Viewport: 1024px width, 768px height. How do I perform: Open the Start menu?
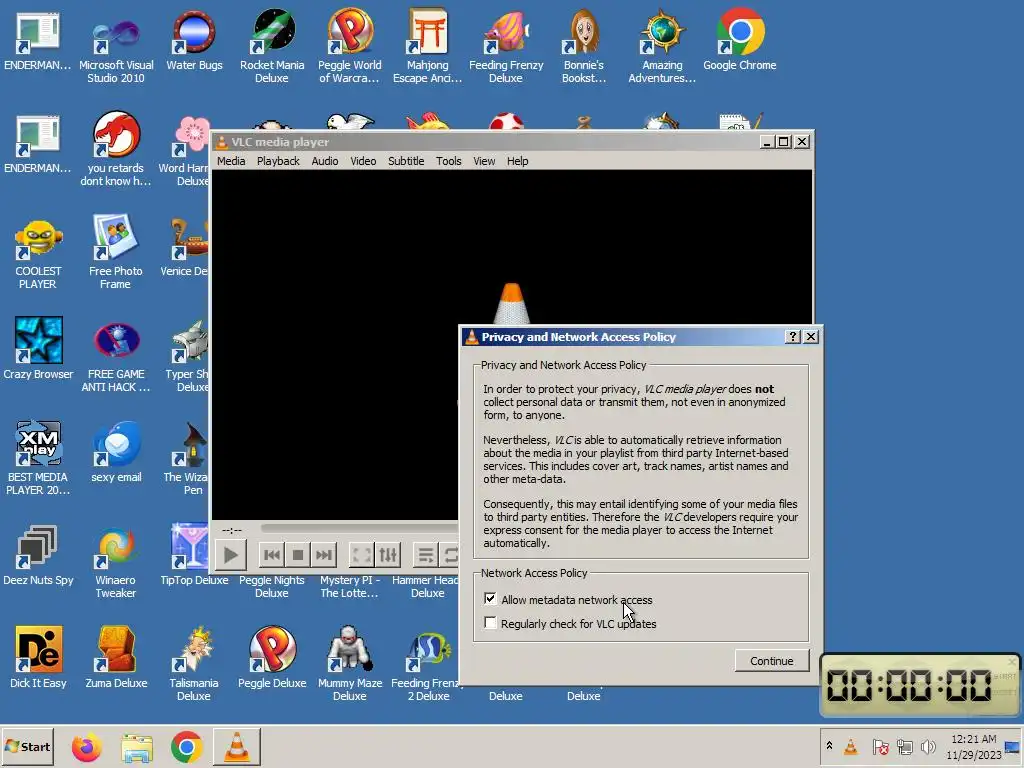[x=28, y=746]
